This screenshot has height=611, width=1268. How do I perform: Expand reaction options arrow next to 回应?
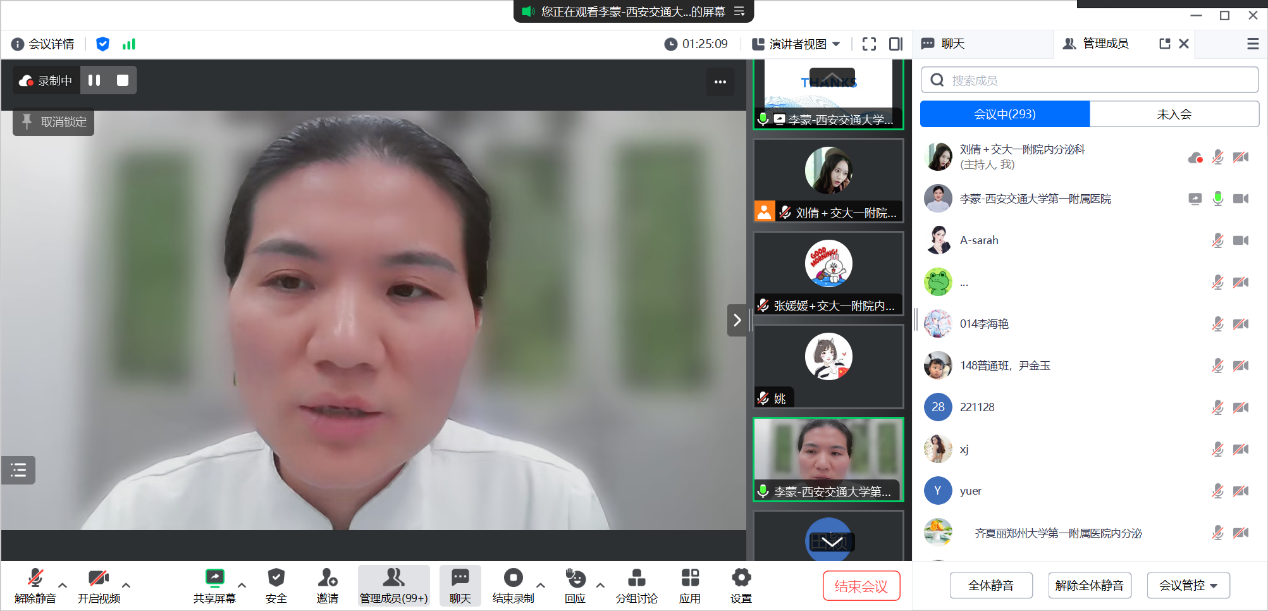click(600, 585)
